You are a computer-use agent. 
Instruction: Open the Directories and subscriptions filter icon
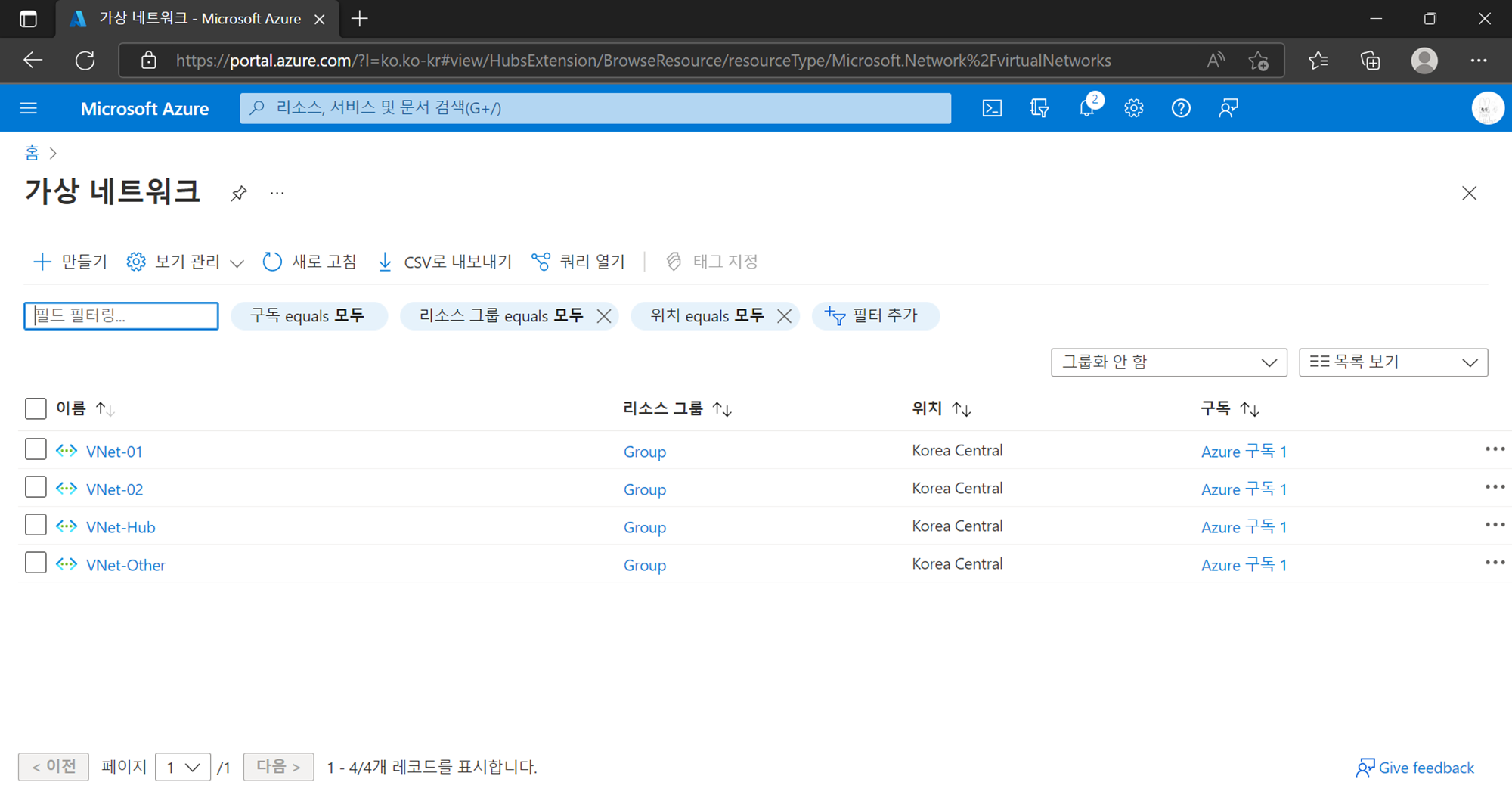(1039, 108)
